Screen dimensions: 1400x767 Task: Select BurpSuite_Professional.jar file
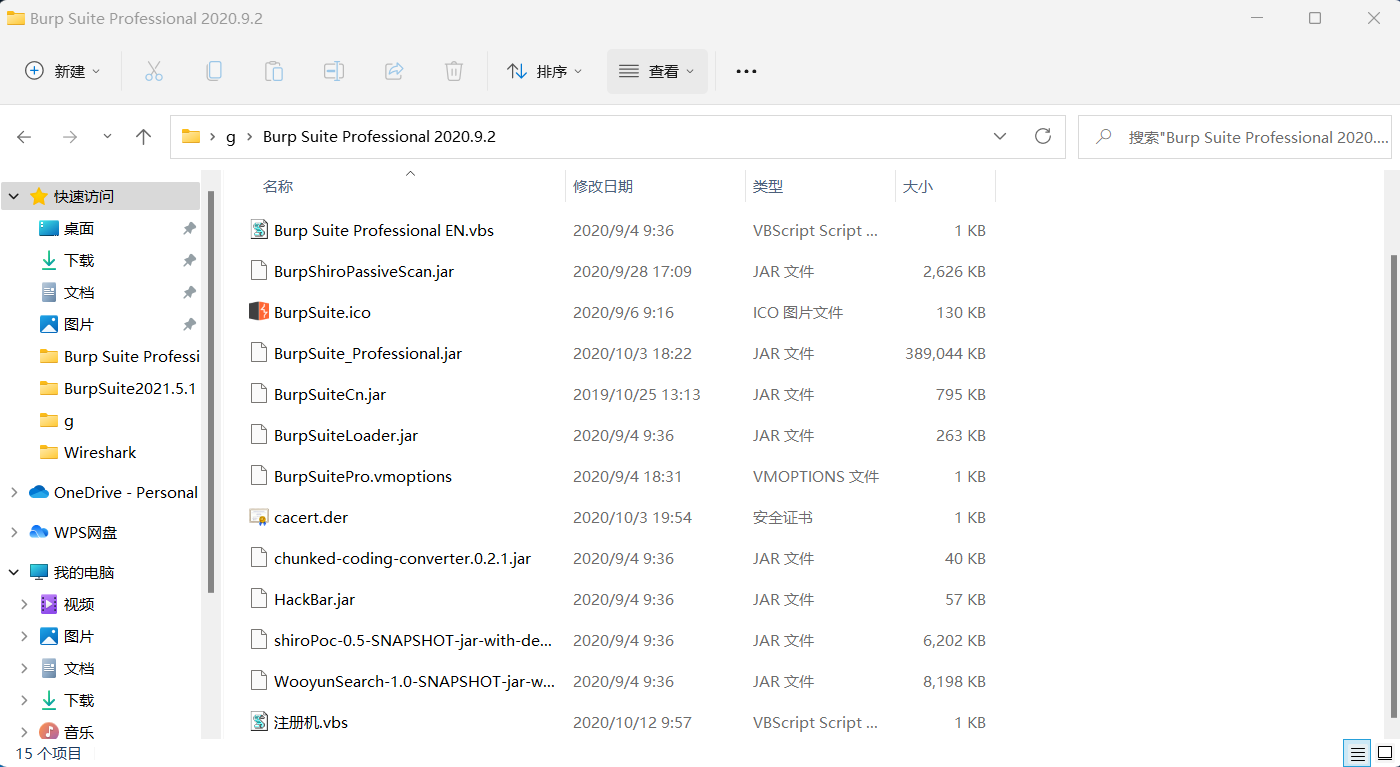tap(368, 353)
